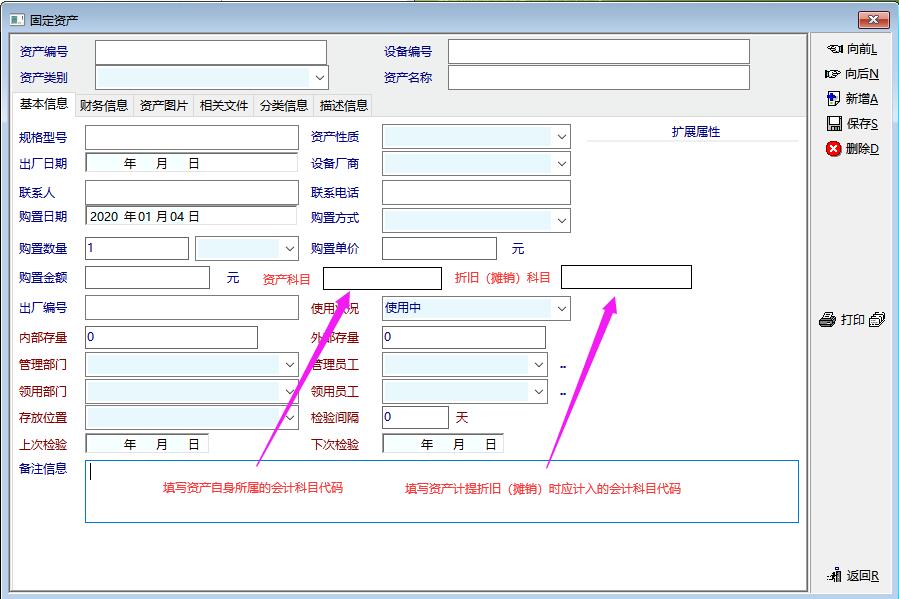Switch to the 财务信息 tab

[104, 105]
